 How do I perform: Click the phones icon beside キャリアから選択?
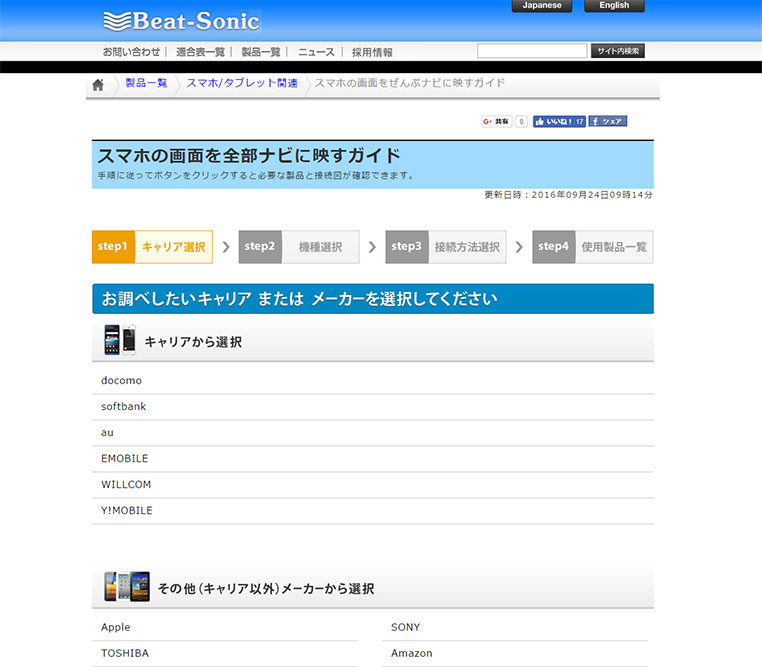click(120, 340)
